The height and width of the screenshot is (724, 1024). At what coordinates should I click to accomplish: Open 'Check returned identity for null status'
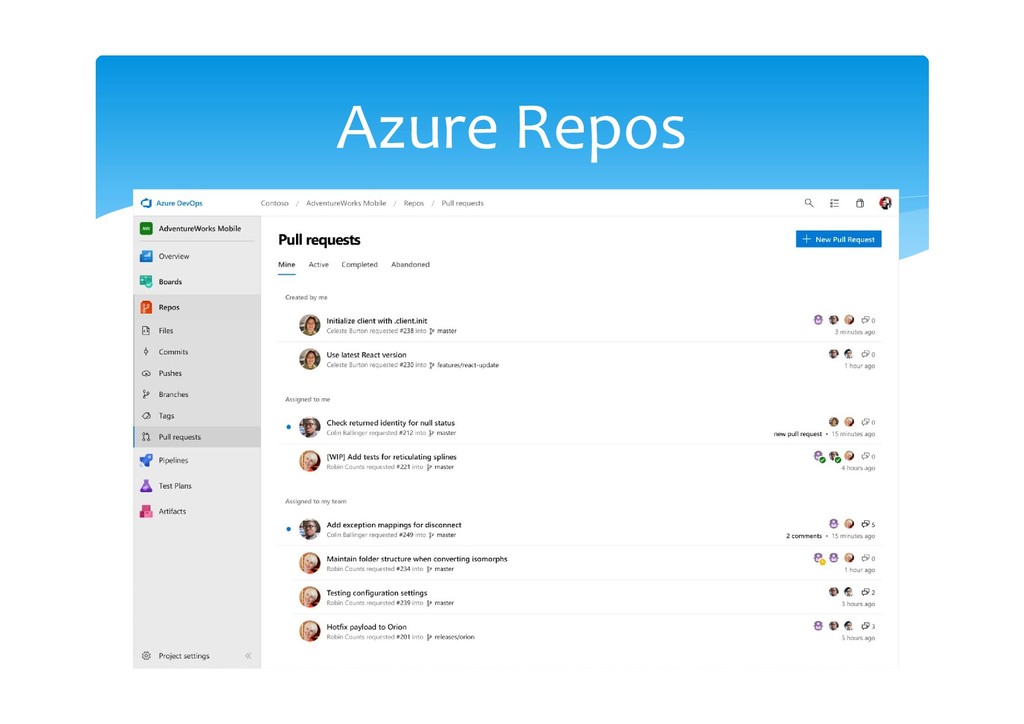(x=391, y=422)
